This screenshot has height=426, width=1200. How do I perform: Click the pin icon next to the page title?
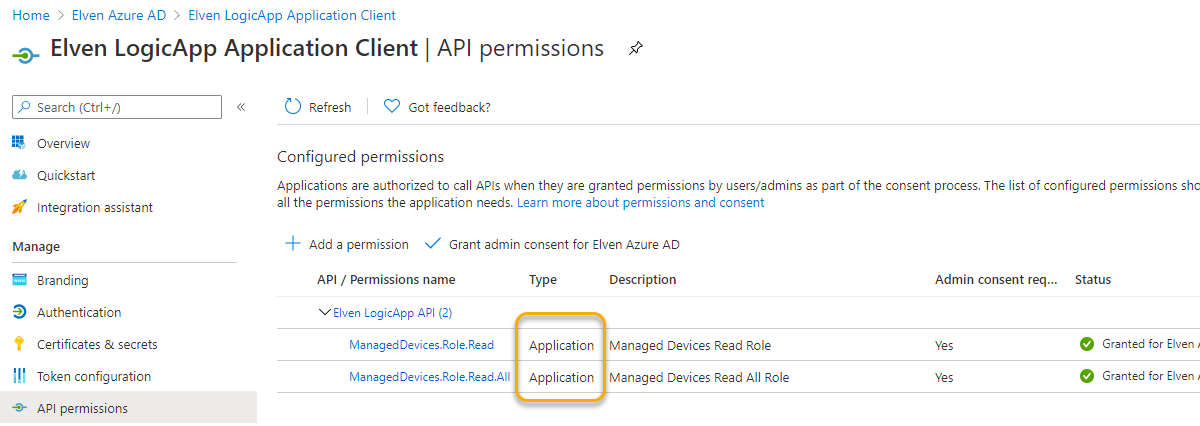click(x=636, y=48)
